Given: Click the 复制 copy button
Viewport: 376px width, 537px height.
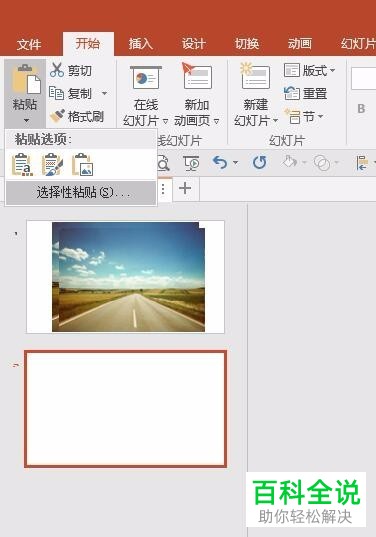Looking at the screenshot, I should [x=71, y=93].
